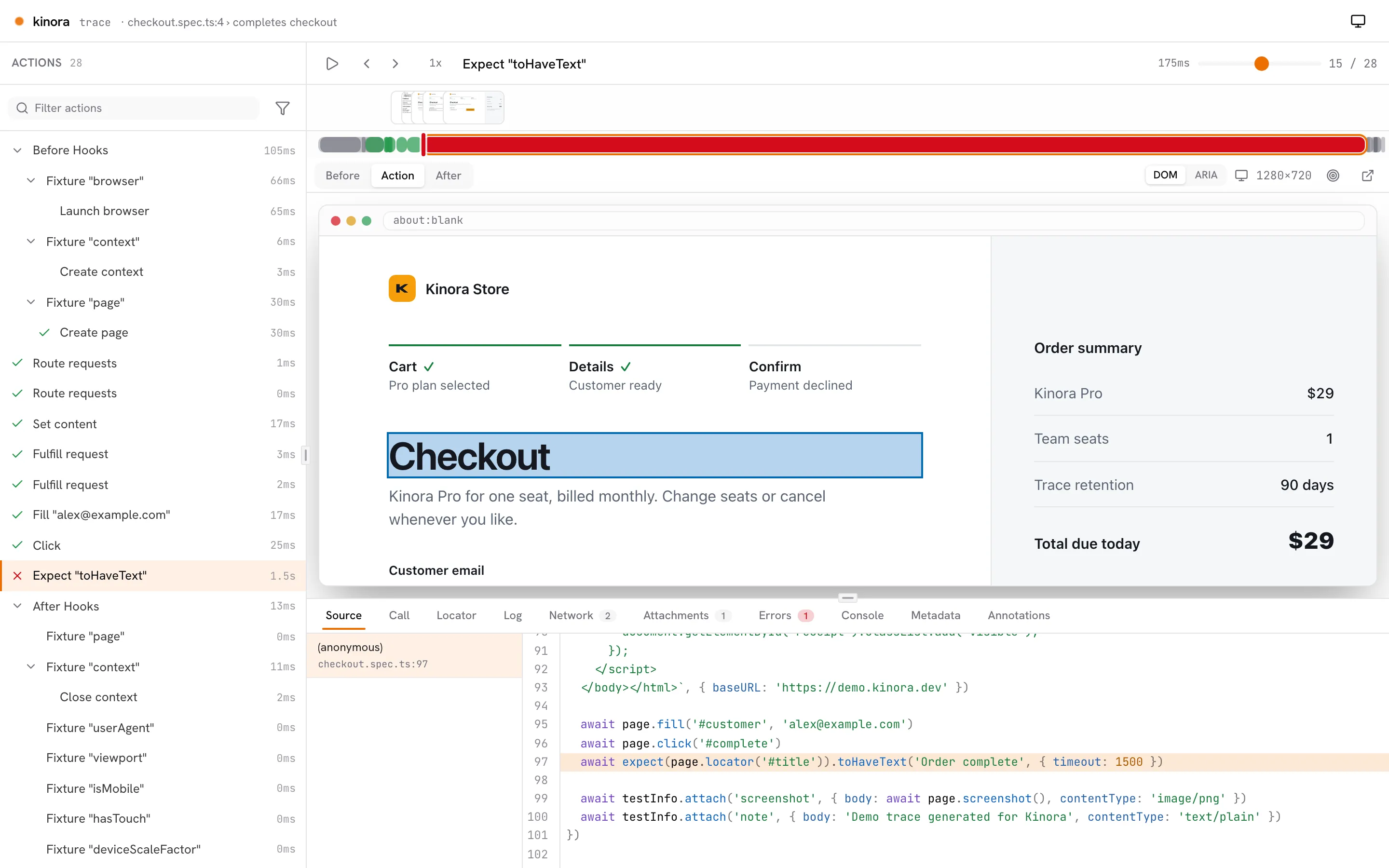Select the After snapshot tab
This screenshot has height=868, width=1389.
[448, 175]
